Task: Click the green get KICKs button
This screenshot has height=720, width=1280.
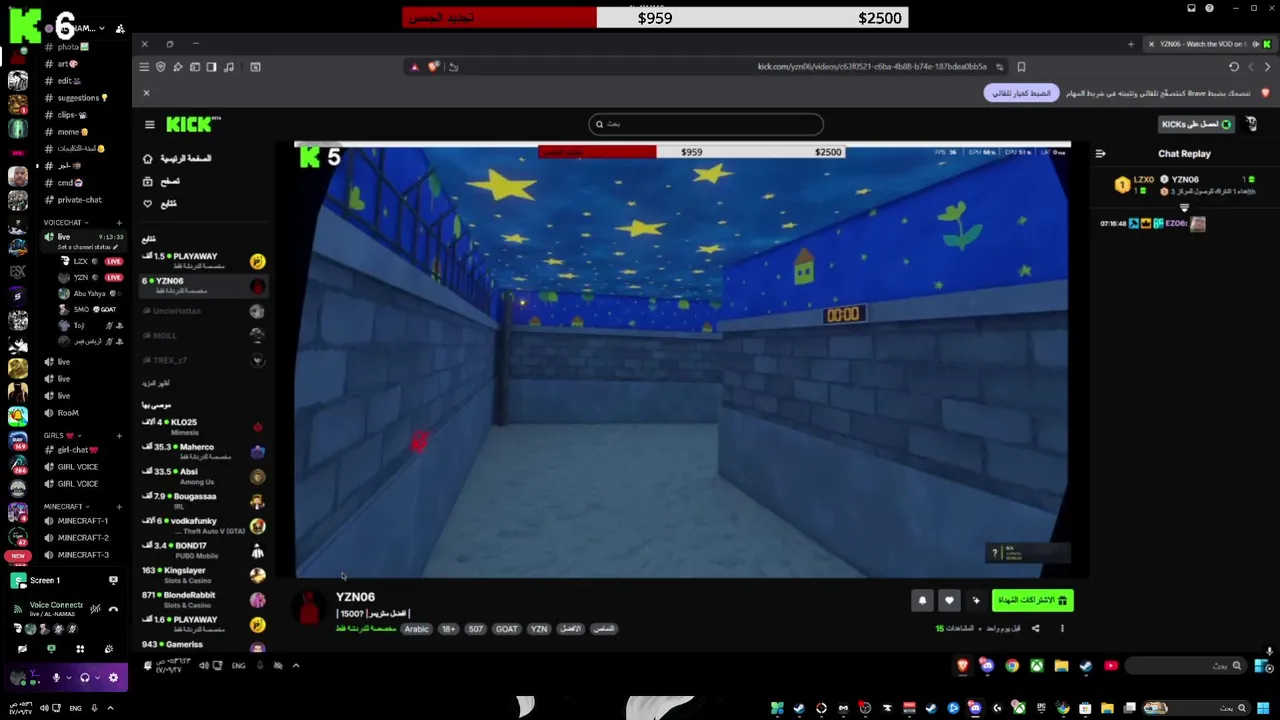Action: tap(1196, 124)
